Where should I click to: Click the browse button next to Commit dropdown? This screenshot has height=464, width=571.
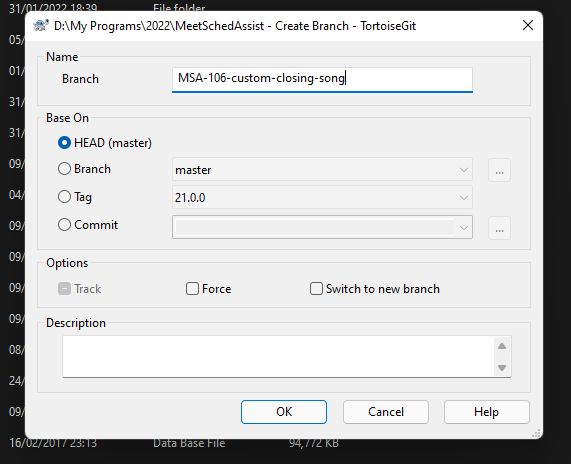[x=499, y=228]
